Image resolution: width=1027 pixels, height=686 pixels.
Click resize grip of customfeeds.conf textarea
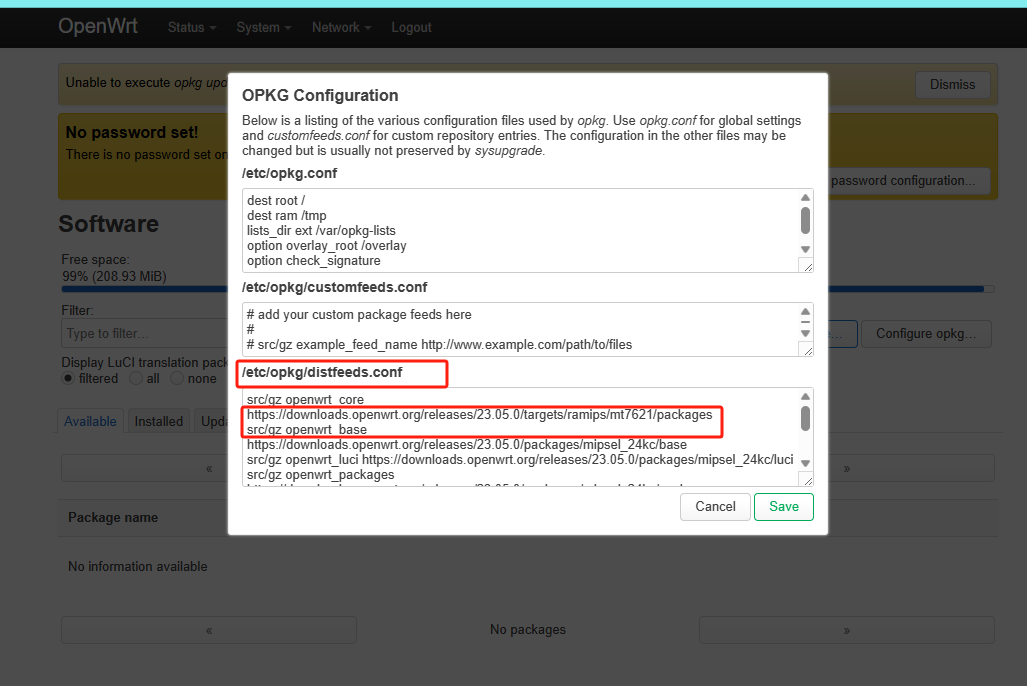[807, 351]
